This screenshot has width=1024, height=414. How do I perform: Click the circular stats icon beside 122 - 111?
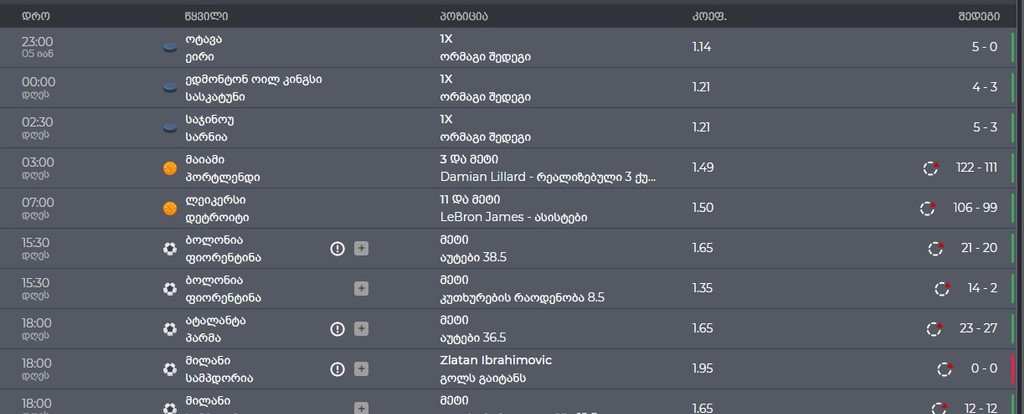tap(932, 168)
